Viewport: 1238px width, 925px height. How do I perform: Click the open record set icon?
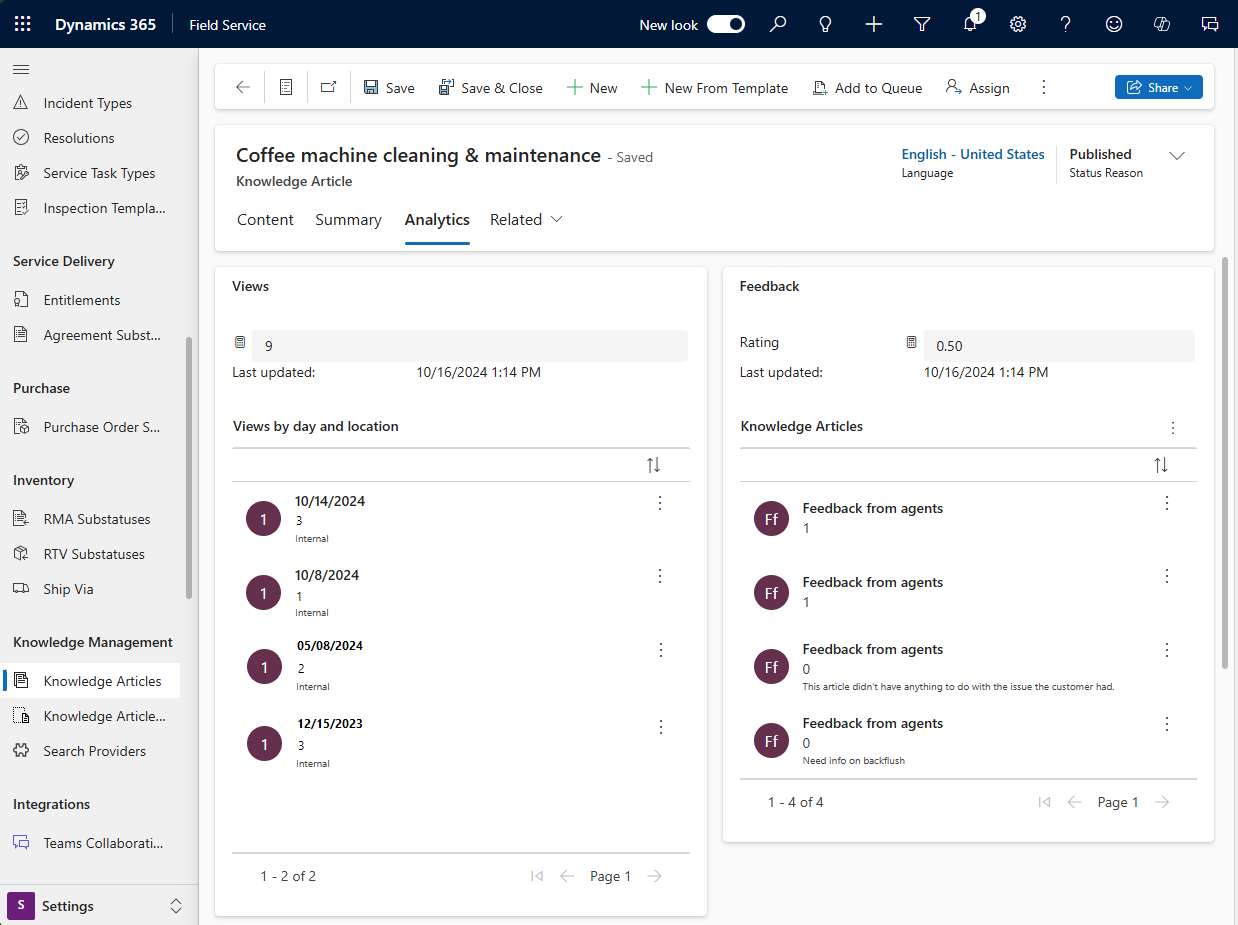click(286, 88)
